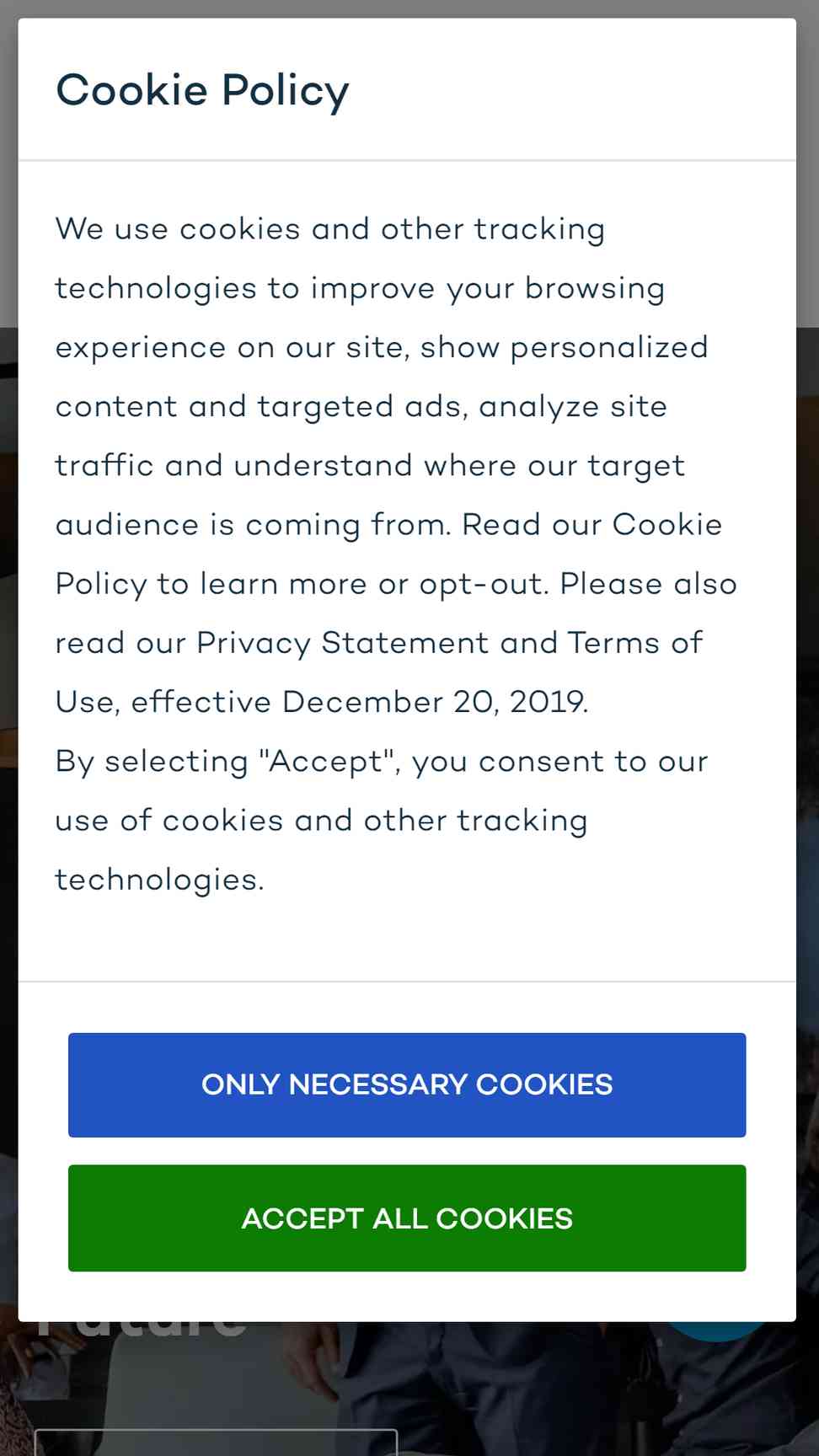
Task: Click the 'opt-out' phrase in the paragraph
Action: (481, 584)
